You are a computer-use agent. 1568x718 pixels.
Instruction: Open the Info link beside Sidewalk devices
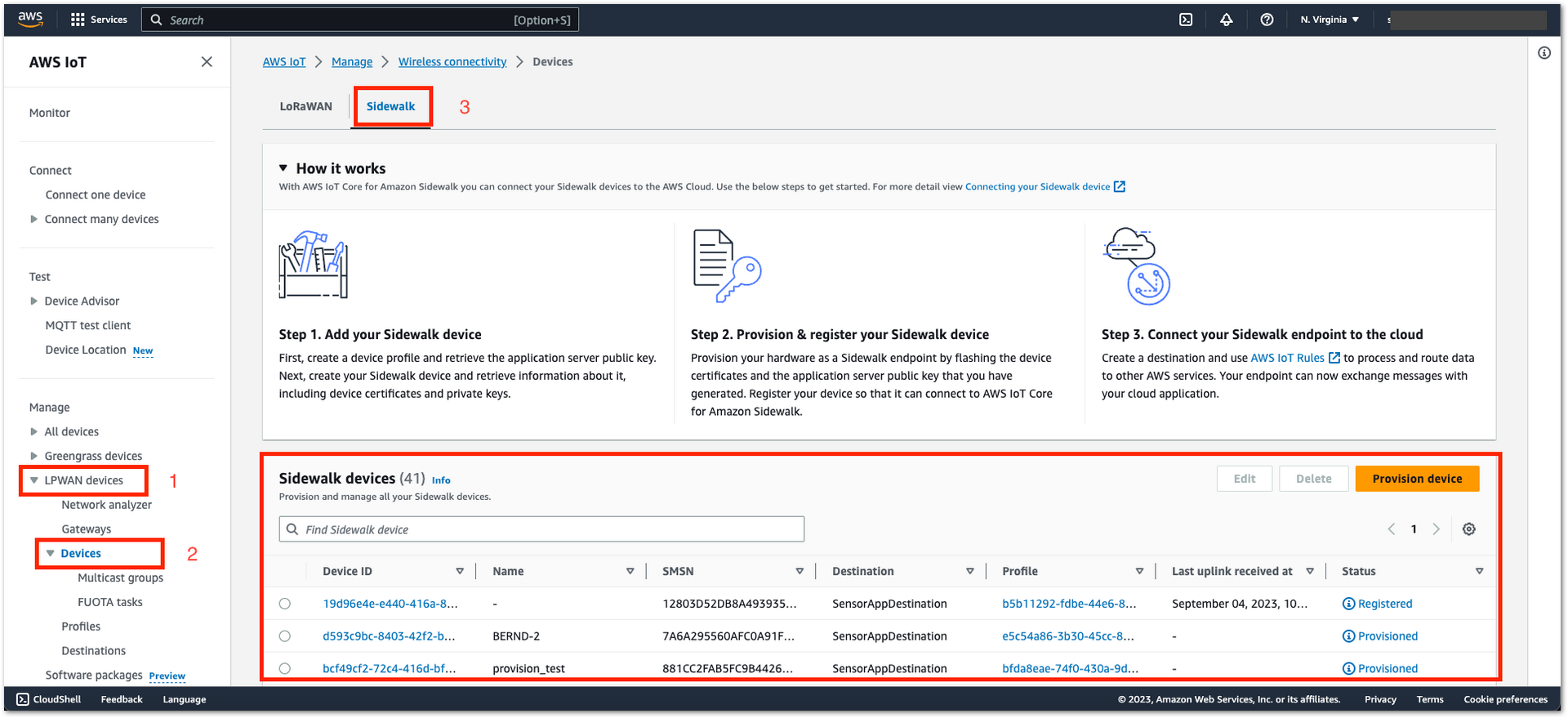(441, 480)
